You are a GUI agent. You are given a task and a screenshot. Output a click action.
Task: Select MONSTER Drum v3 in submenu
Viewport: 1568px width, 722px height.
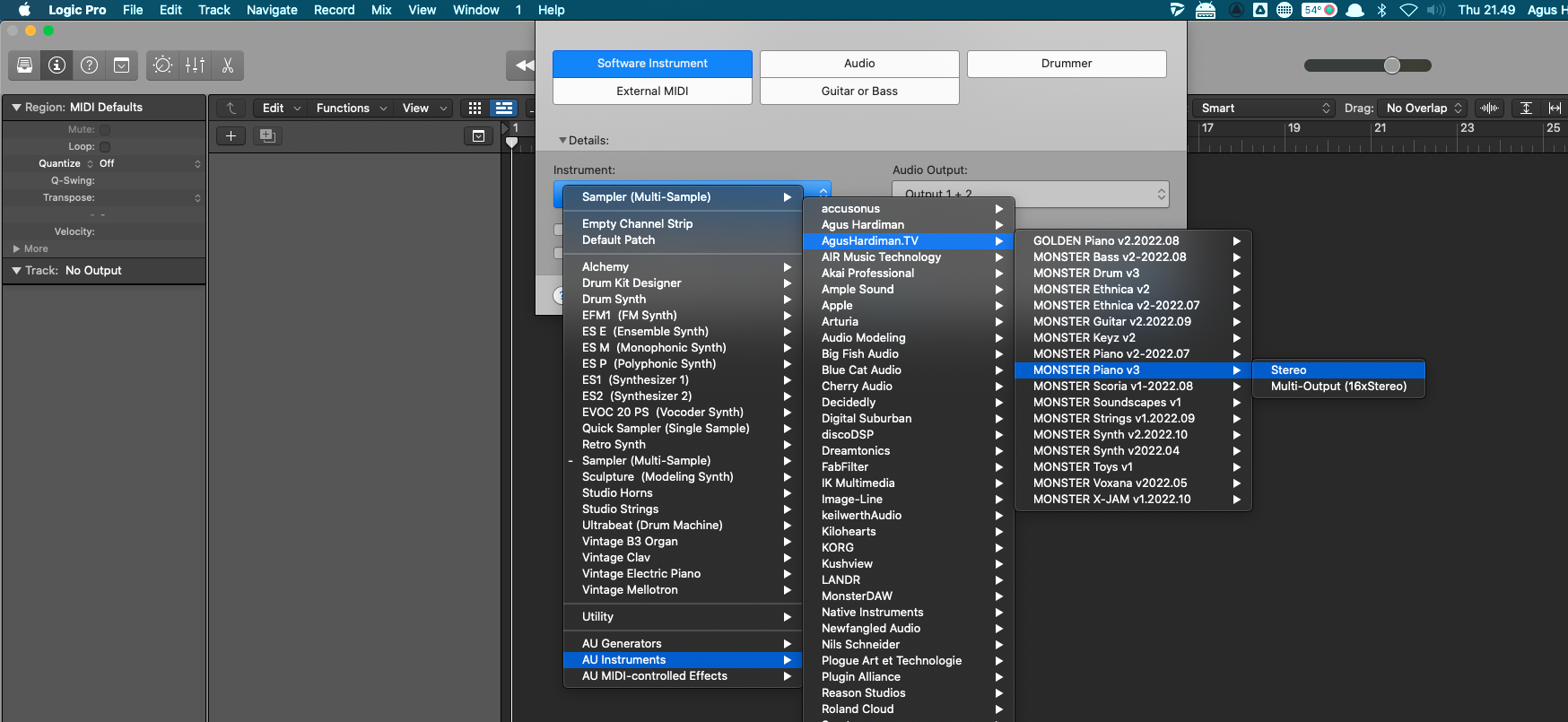[x=1133, y=274]
